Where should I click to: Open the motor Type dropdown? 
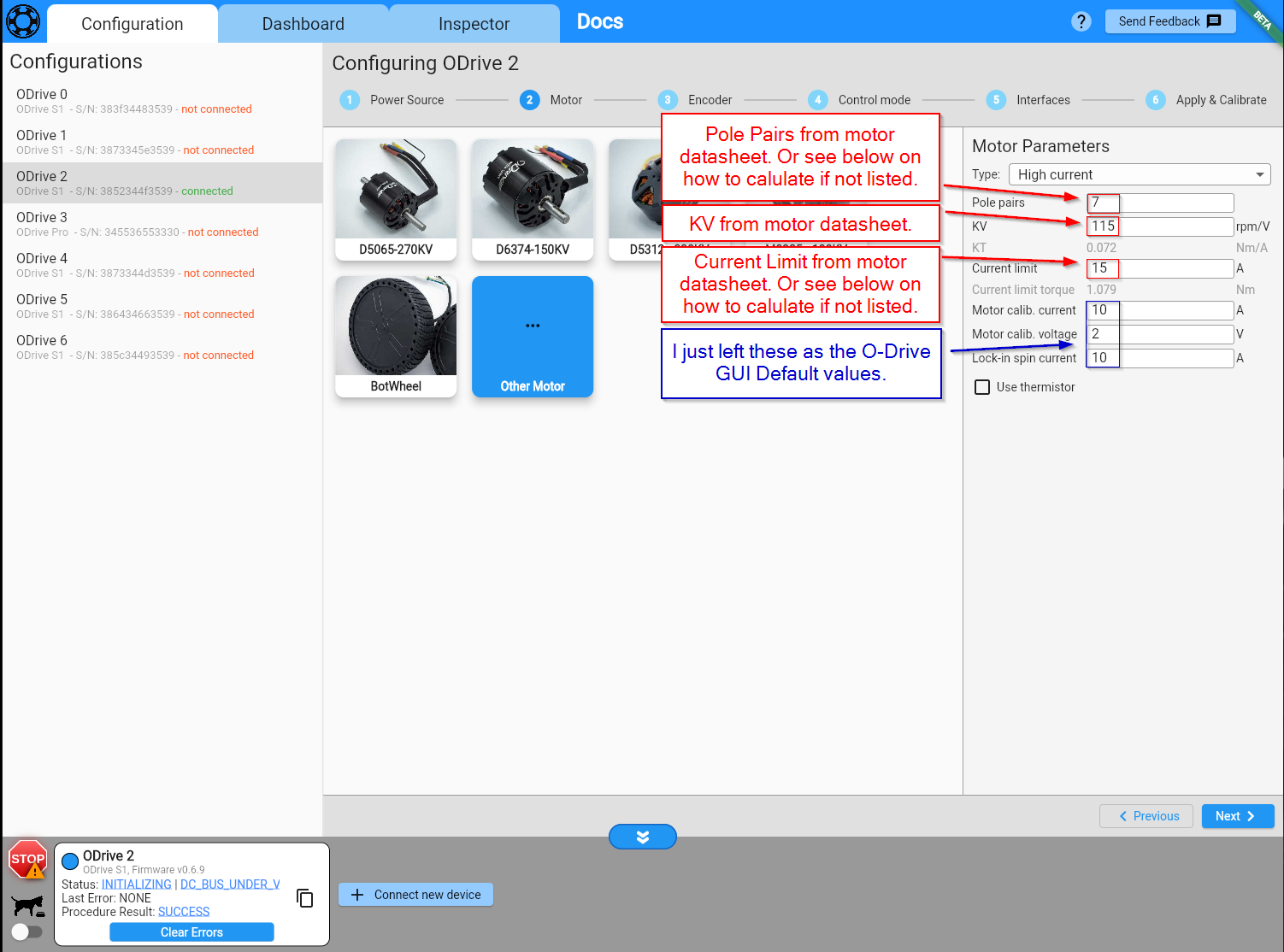tap(1139, 174)
